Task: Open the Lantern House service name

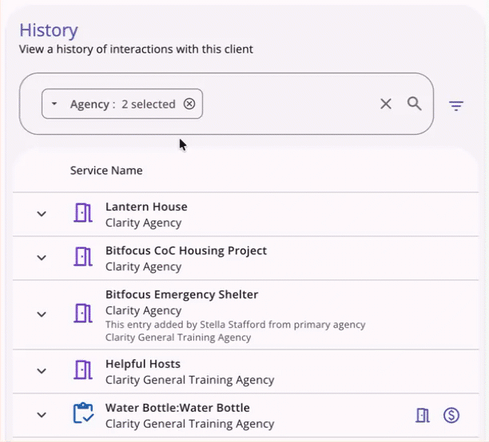Action: coord(146,207)
